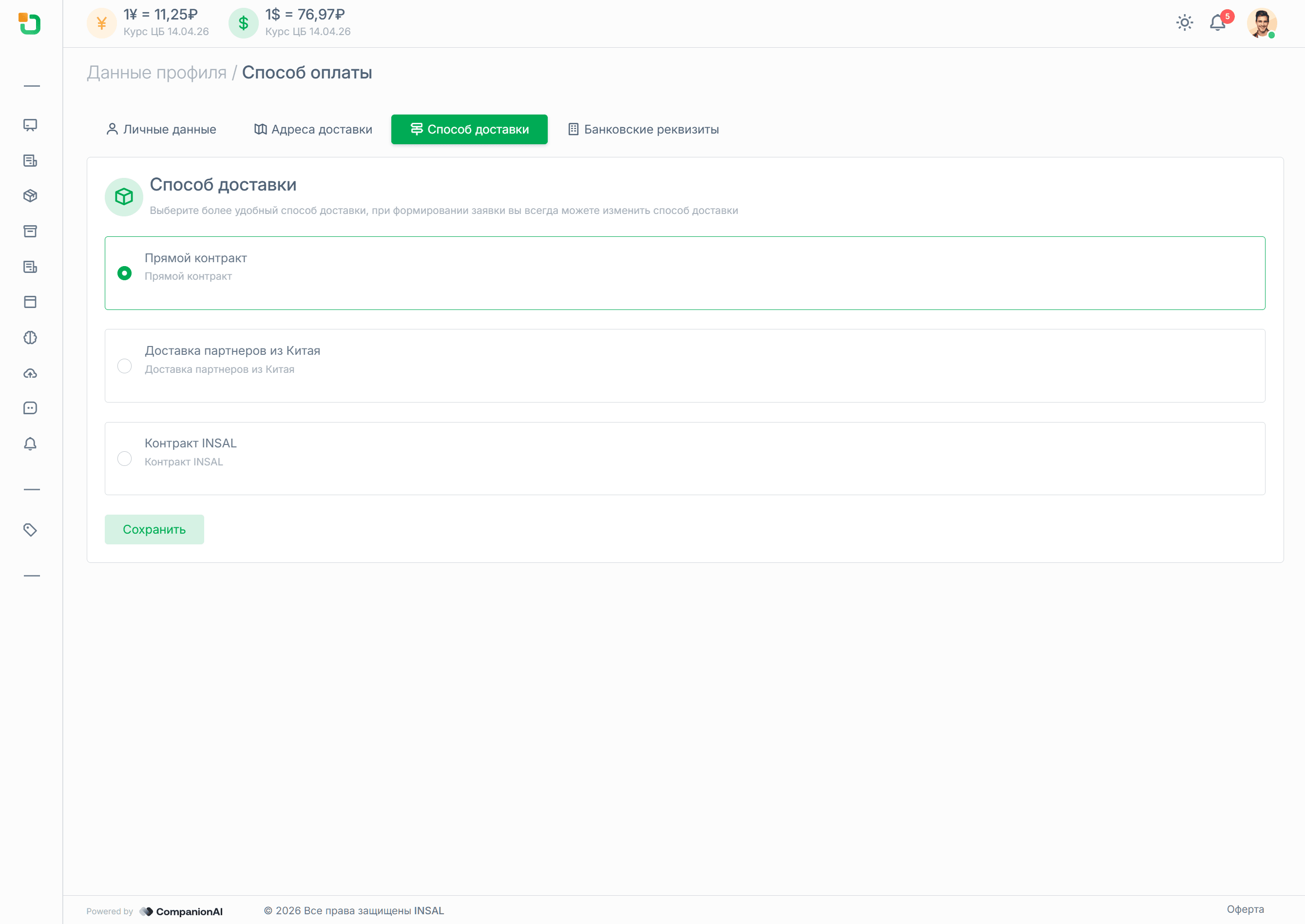Open the chat bubble sidebar icon
Image resolution: width=1305 pixels, height=924 pixels.
point(30,408)
